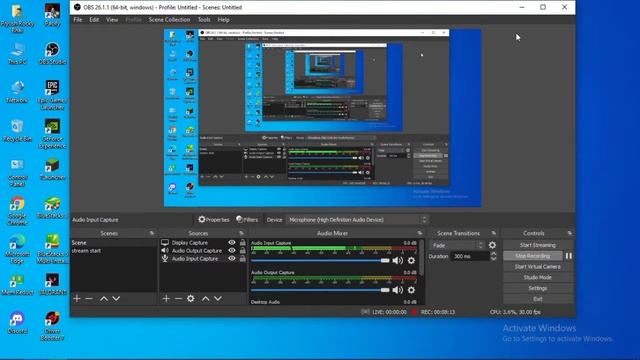Open the Tools menu
The height and width of the screenshot is (360, 640).
[204, 20]
